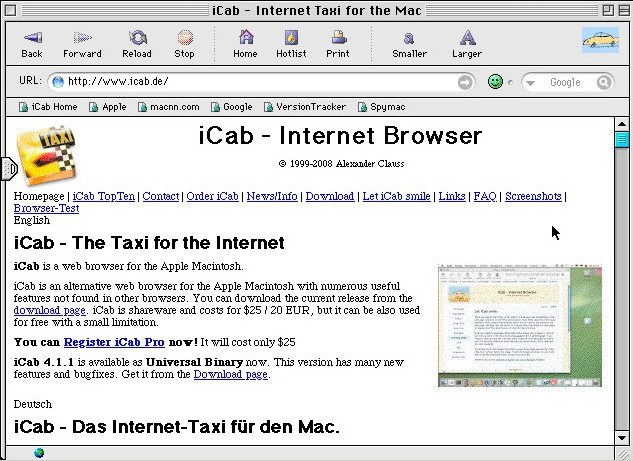Image resolution: width=633 pixels, height=461 pixels.
Task: Click the go arrow in URL field
Action: tap(465, 82)
